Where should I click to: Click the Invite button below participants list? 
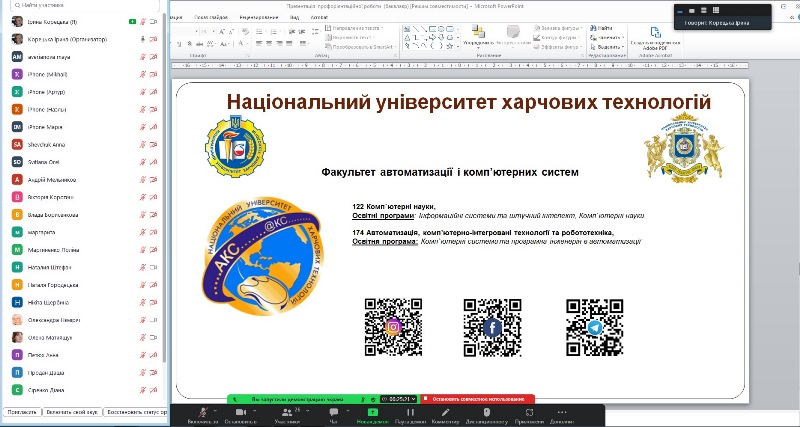pyautogui.click(x=21, y=411)
